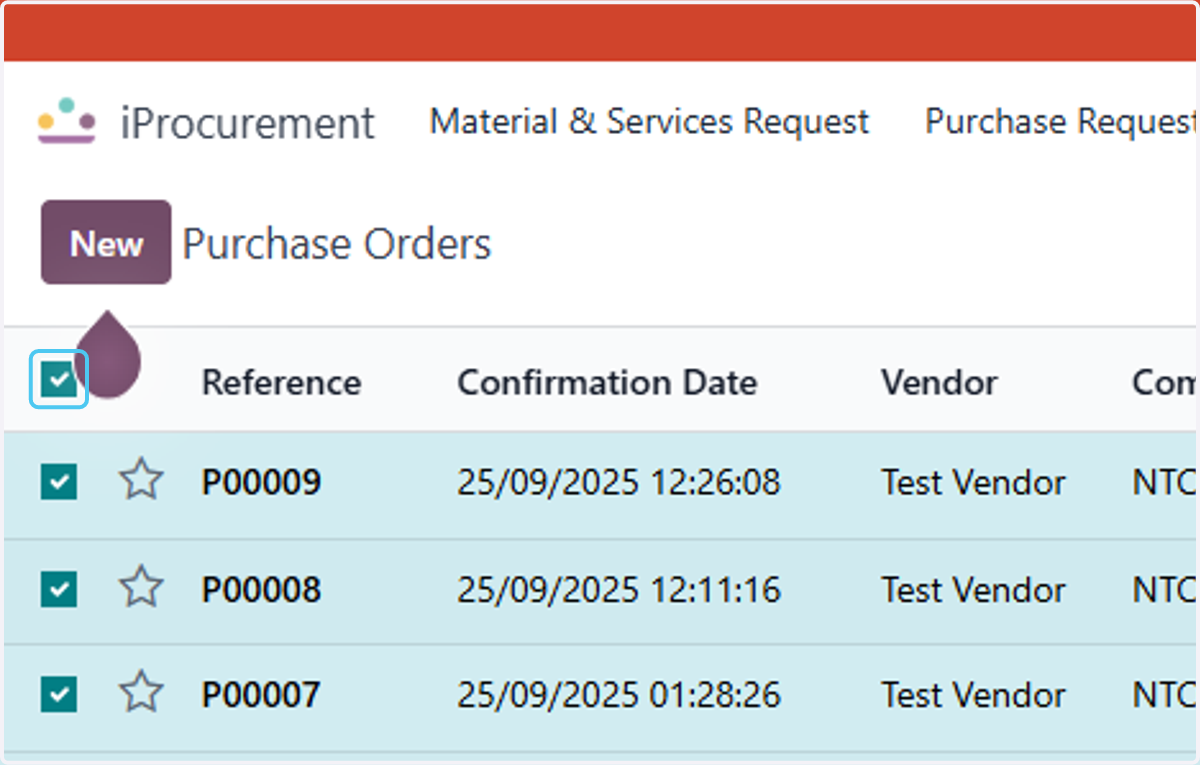
Task: Open the Material & Services Request menu
Action: tap(649, 122)
